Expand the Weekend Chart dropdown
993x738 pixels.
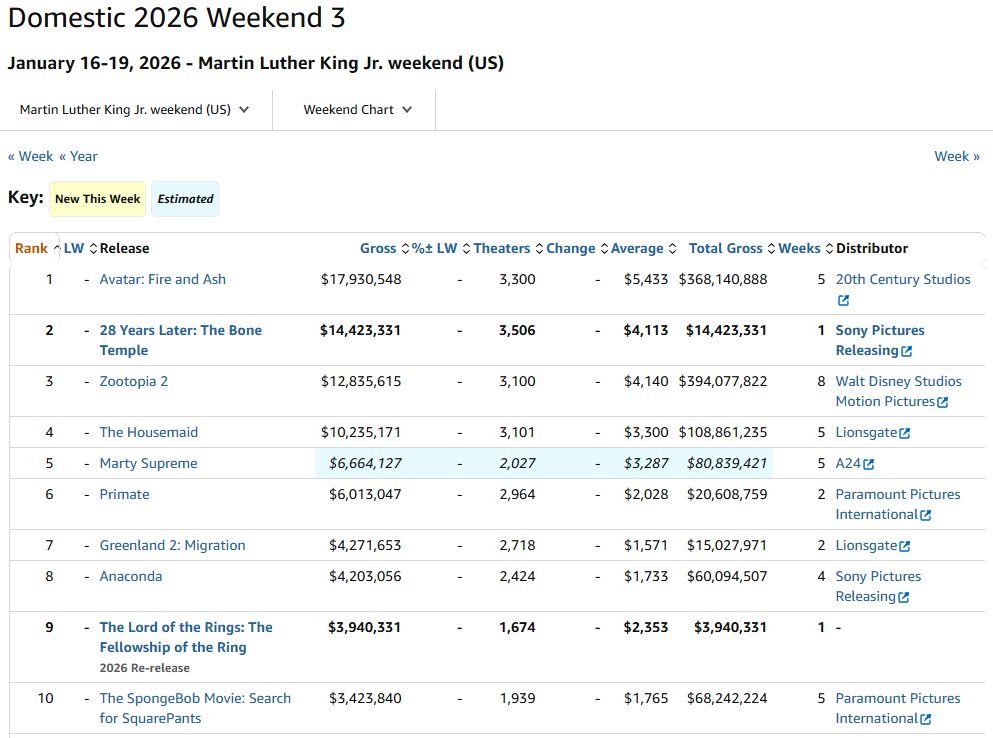click(x=357, y=110)
